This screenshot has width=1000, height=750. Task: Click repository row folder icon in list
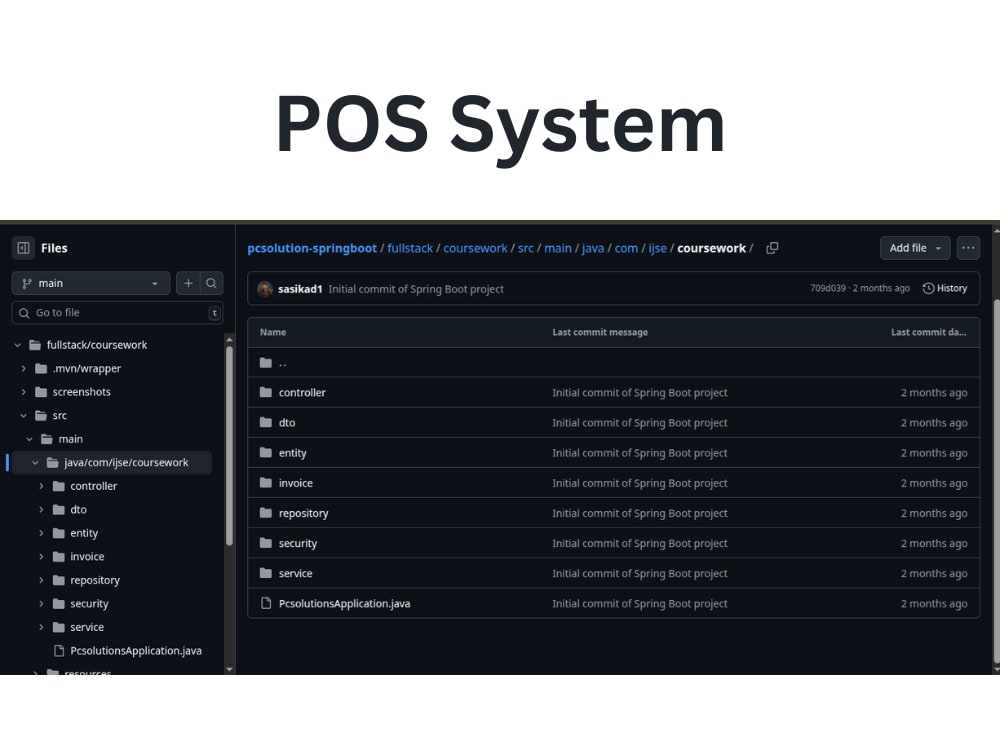point(266,513)
